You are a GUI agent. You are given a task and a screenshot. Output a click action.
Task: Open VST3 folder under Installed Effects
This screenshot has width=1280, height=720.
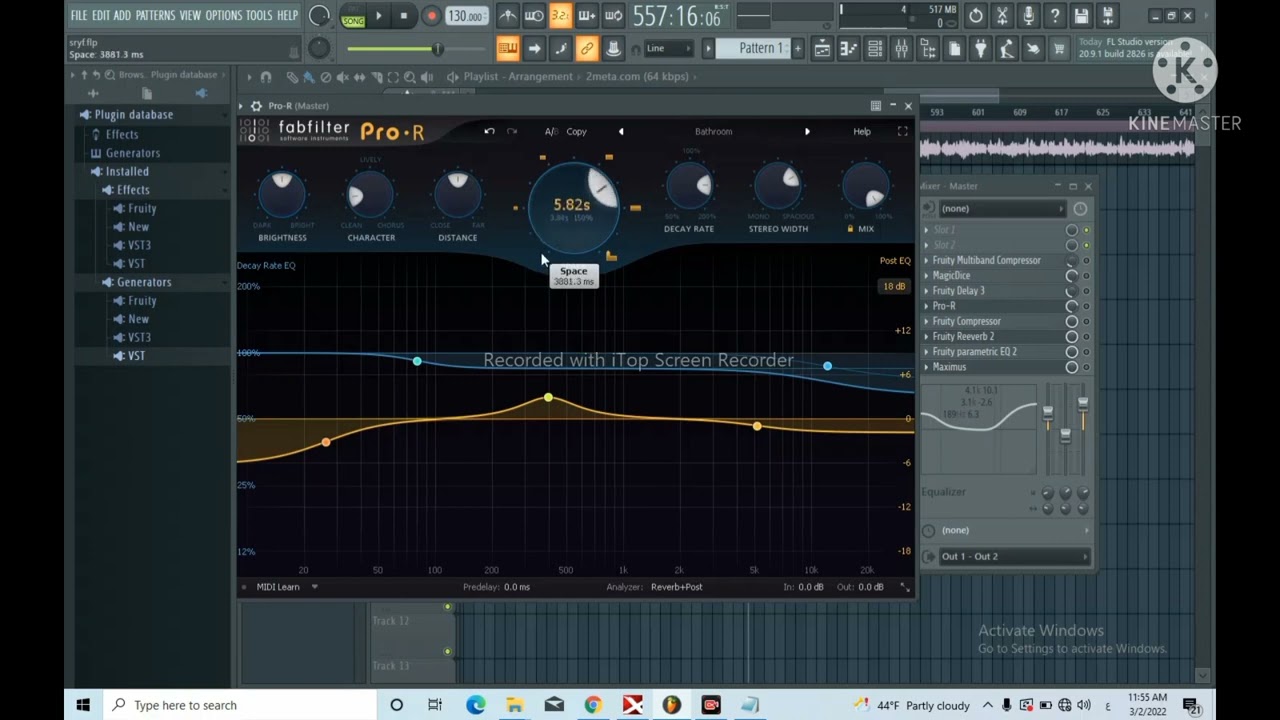(x=139, y=245)
